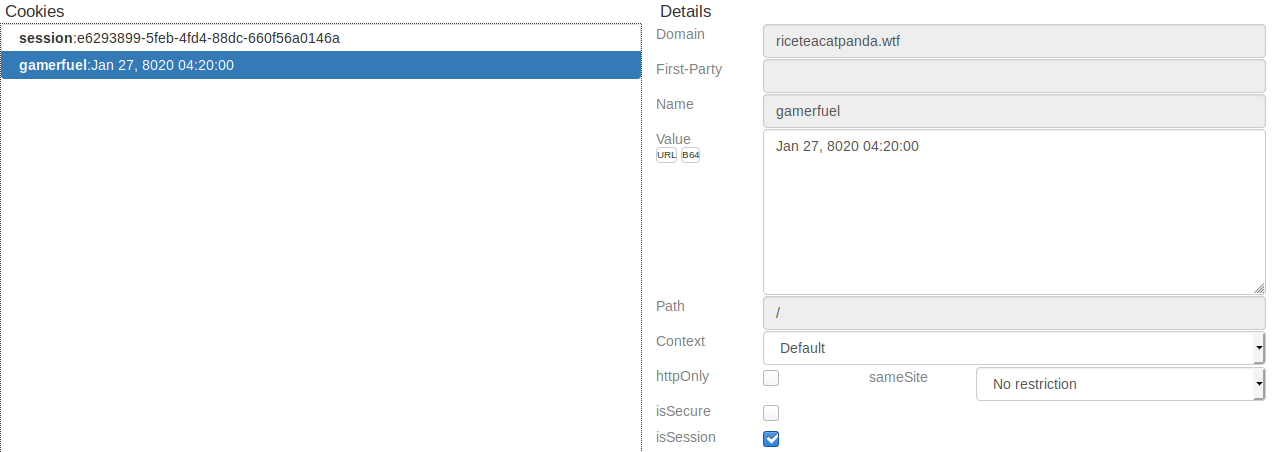Click the Domain field with riceteacatpanda.wtf
Viewport: 1278px width, 452px height.
pos(1013,42)
